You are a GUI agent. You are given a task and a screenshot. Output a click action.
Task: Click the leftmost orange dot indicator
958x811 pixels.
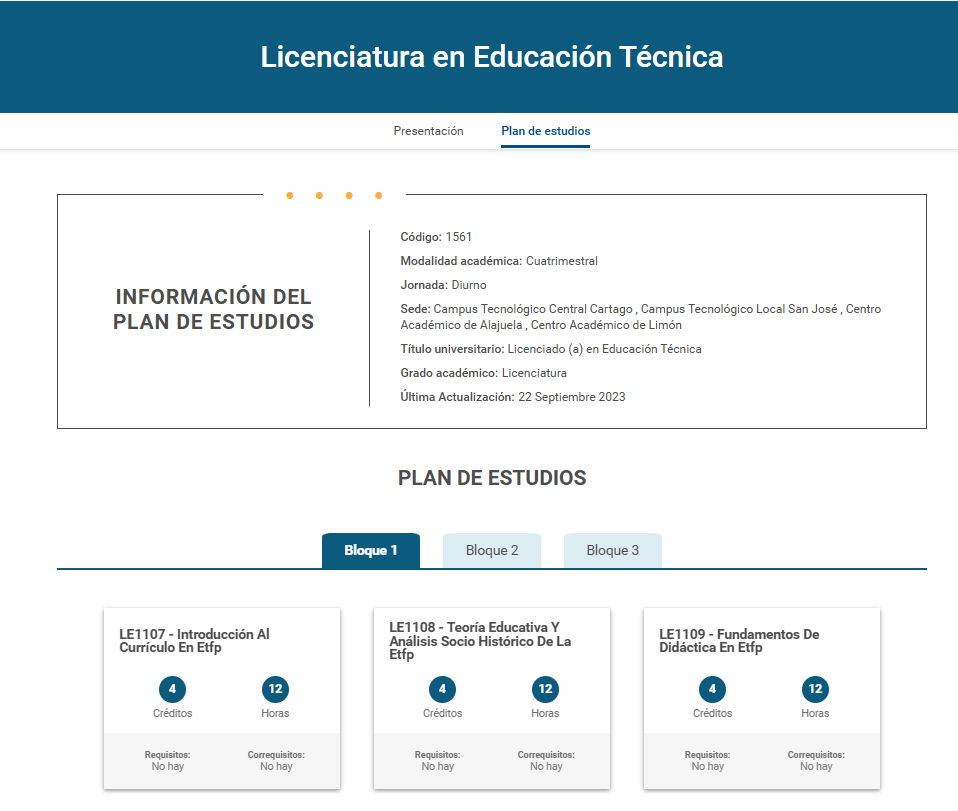tap(290, 196)
